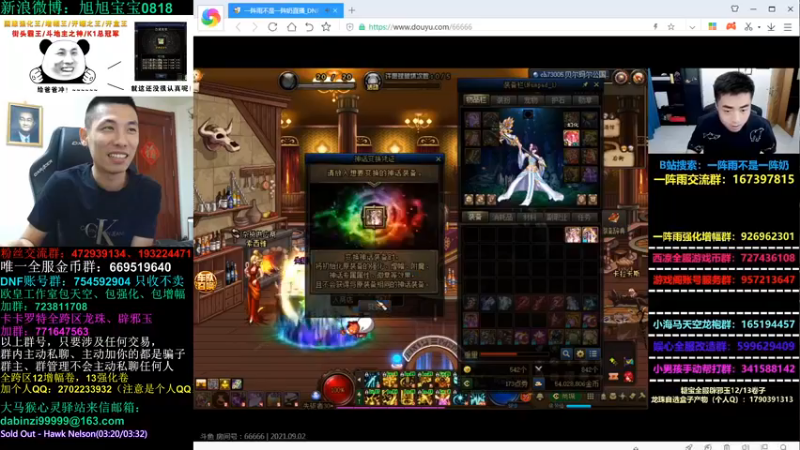Click the orange round minimap button
This screenshot has width=800, height=450.
click(638, 78)
